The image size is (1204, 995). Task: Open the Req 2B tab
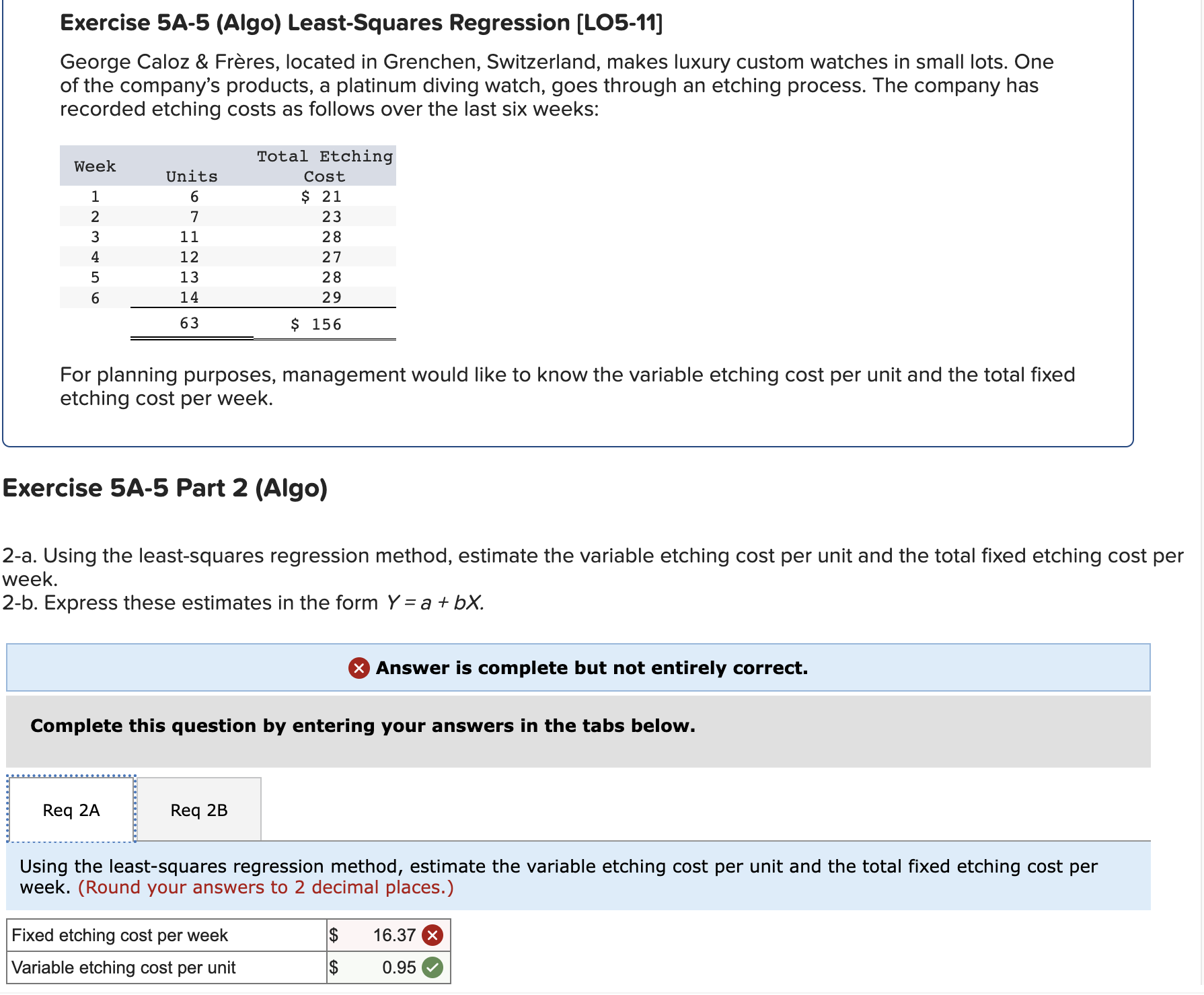[x=199, y=809]
